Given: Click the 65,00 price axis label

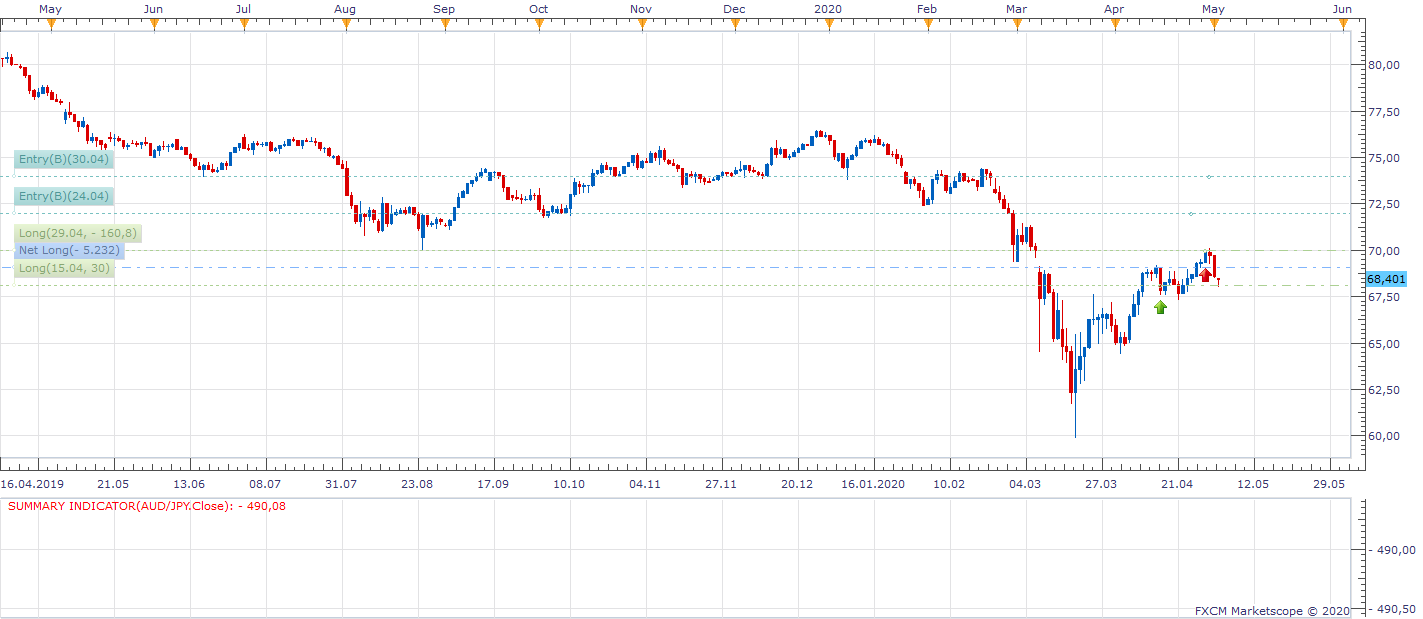Looking at the screenshot, I should click(x=1384, y=344).
